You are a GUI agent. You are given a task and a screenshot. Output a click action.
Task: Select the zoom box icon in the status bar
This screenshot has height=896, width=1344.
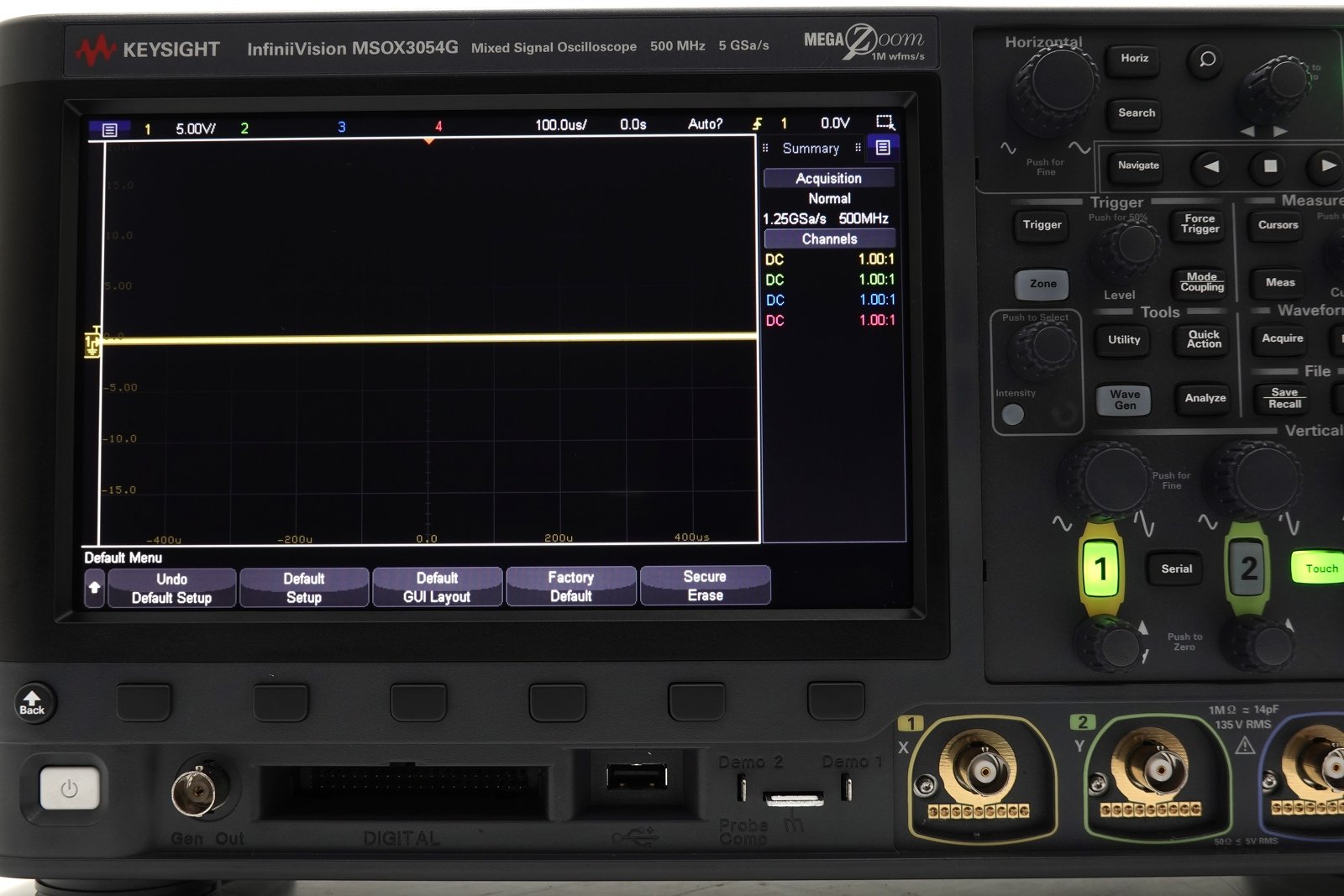coord(885,123)
